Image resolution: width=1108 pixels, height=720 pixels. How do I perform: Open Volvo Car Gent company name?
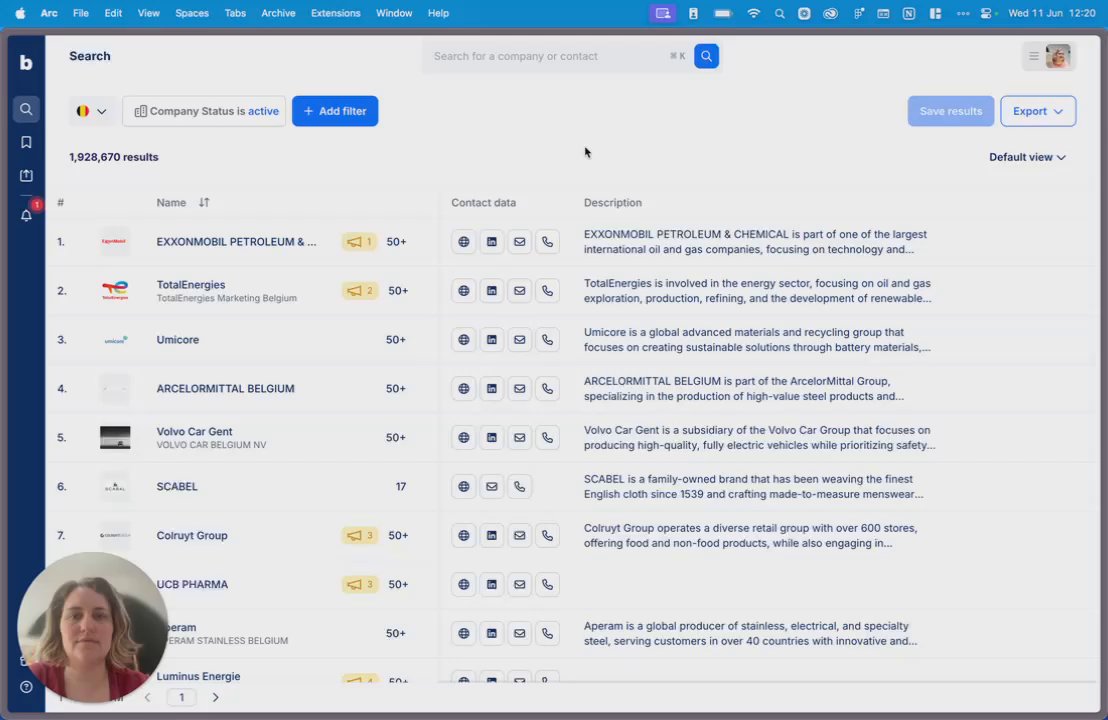coord(194,431)
